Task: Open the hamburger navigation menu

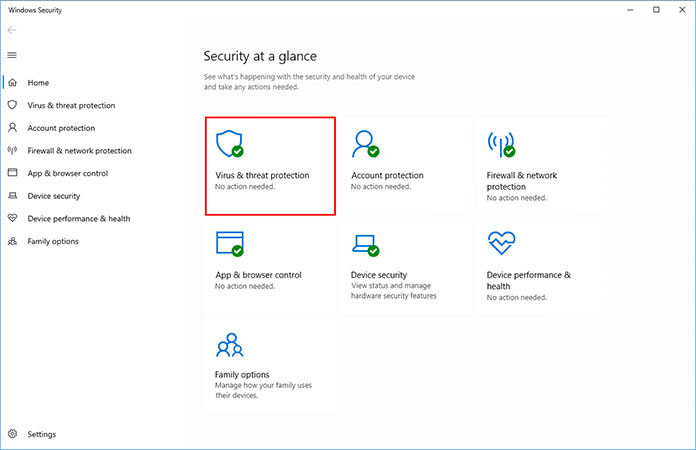Action: (12, 55)
